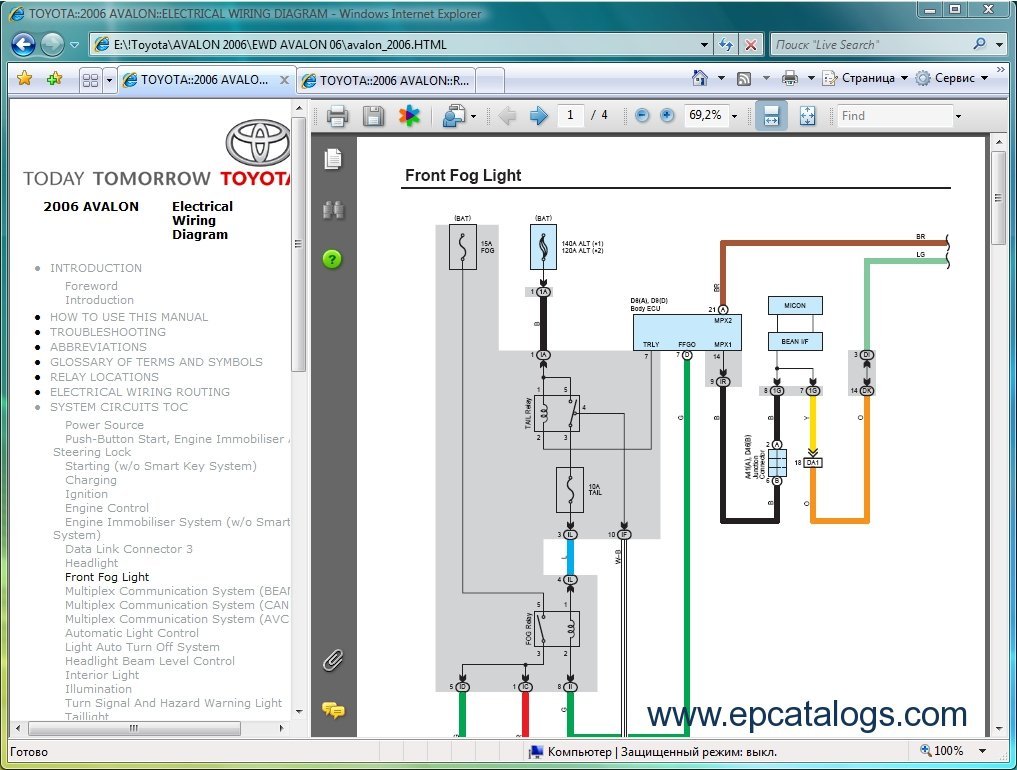
Task: Click the PDF Save a copy floppy icon
Action: coord(373,116)
